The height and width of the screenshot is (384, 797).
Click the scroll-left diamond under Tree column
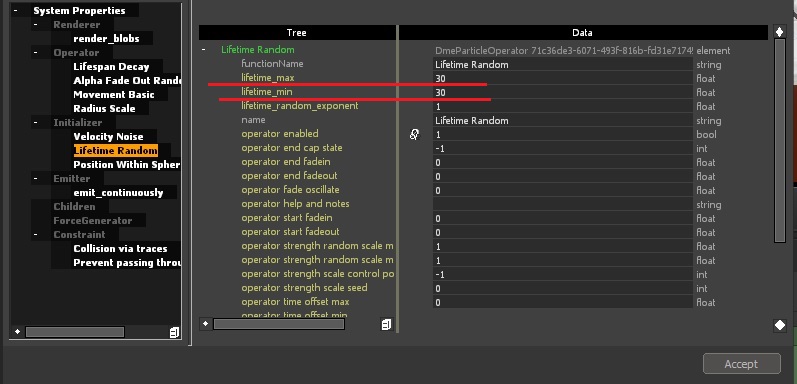tap(205, 323)
